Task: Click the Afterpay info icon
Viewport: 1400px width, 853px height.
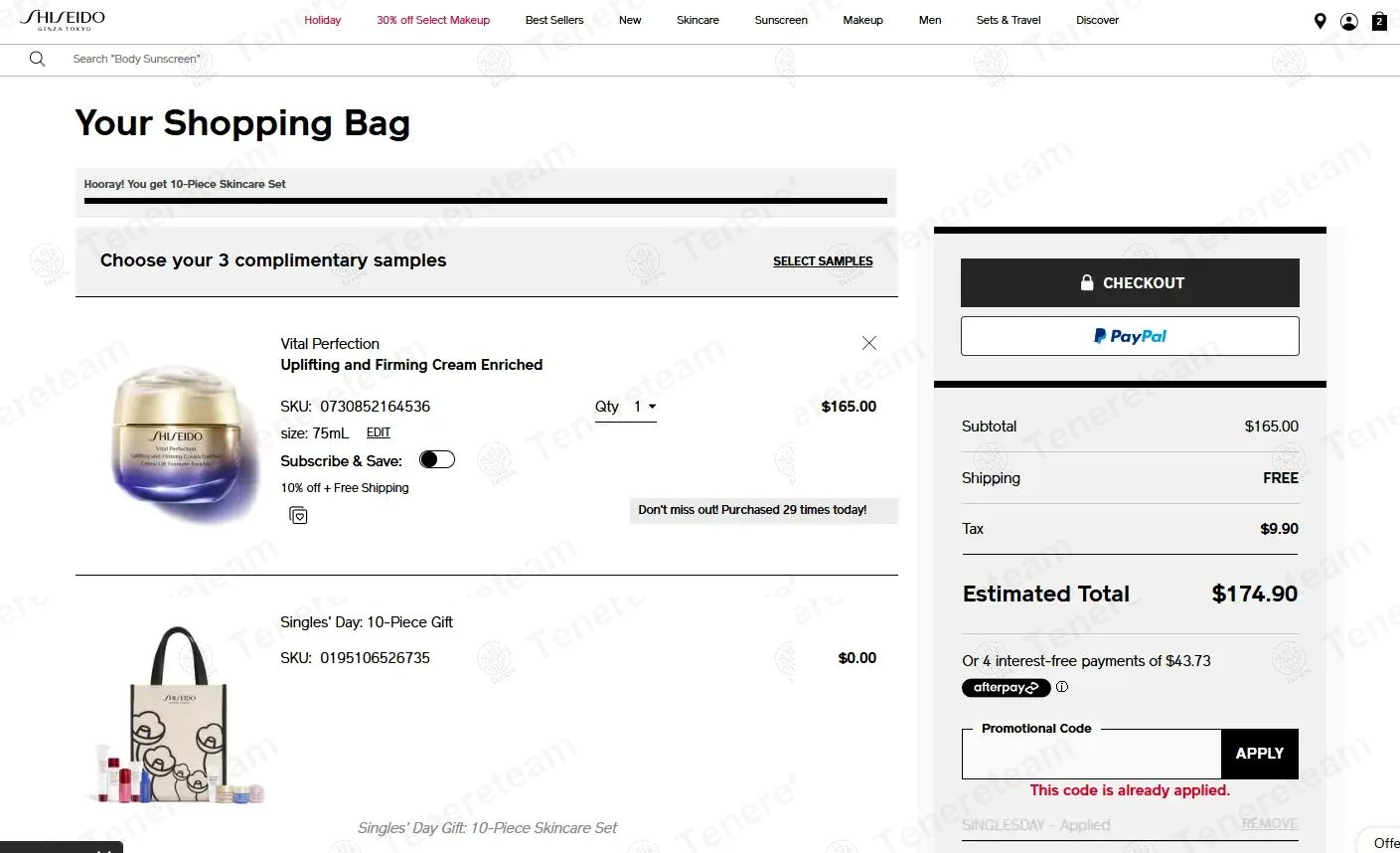Action: click(x=1062, y=687)
